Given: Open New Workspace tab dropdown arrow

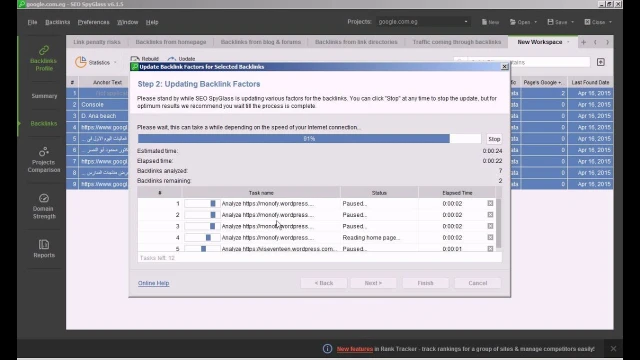Looking at the screenshot, I should [x=568, y=42].
